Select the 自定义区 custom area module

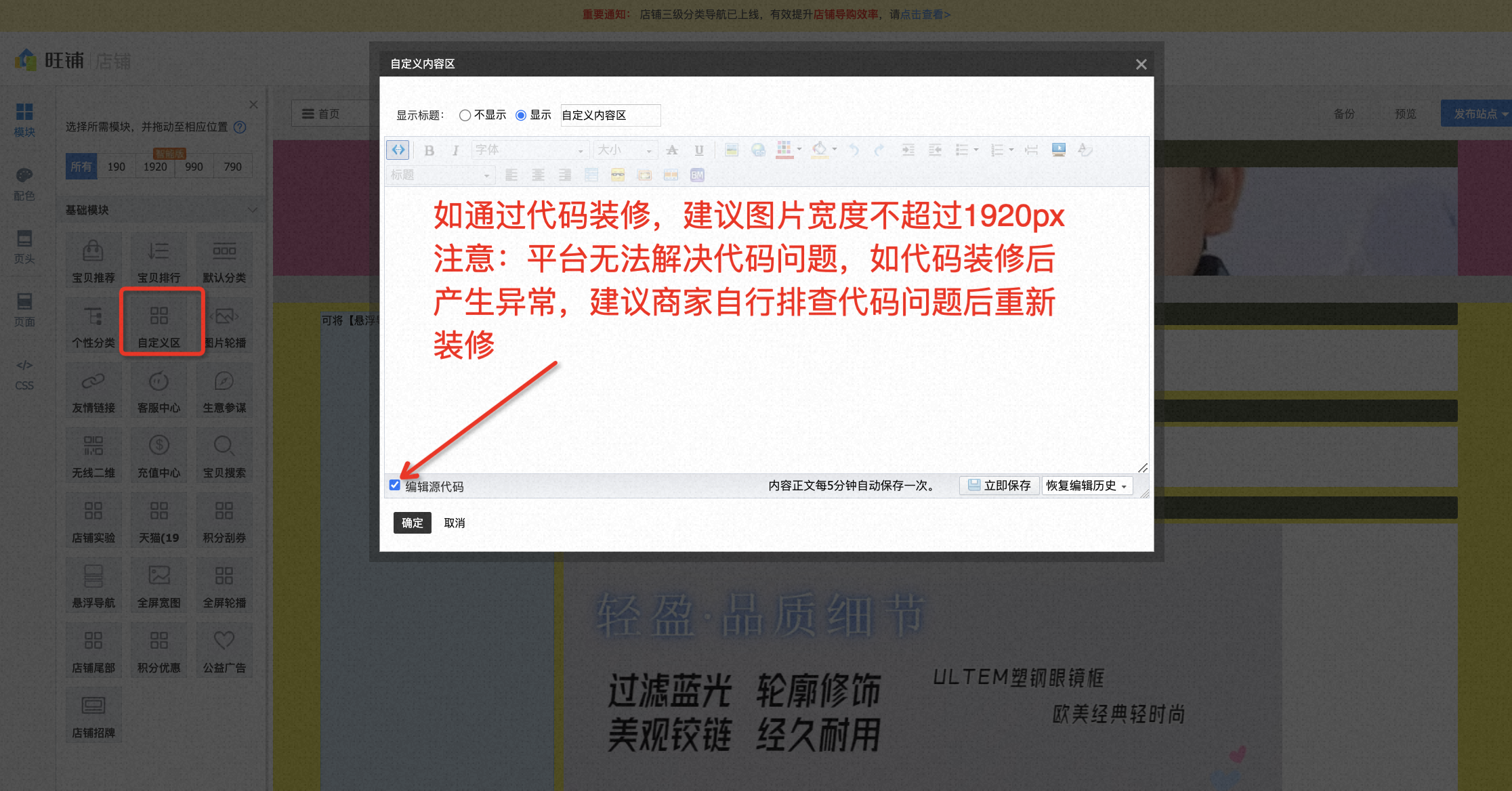click(x=159, y=326)
